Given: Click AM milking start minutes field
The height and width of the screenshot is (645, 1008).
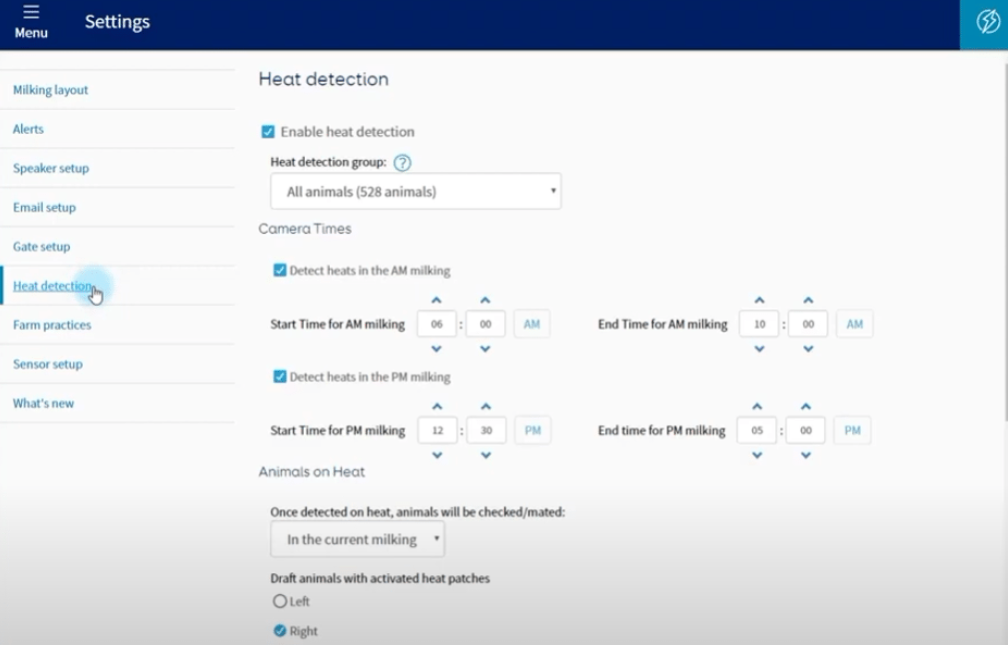Looking at the screenshot, I should click(x=485, y=324).
